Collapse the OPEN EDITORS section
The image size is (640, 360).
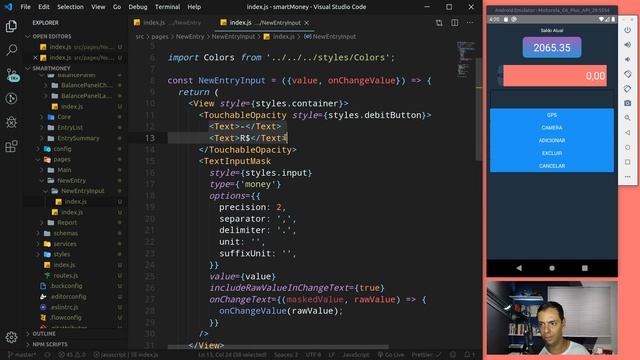[x=51, y=36]
